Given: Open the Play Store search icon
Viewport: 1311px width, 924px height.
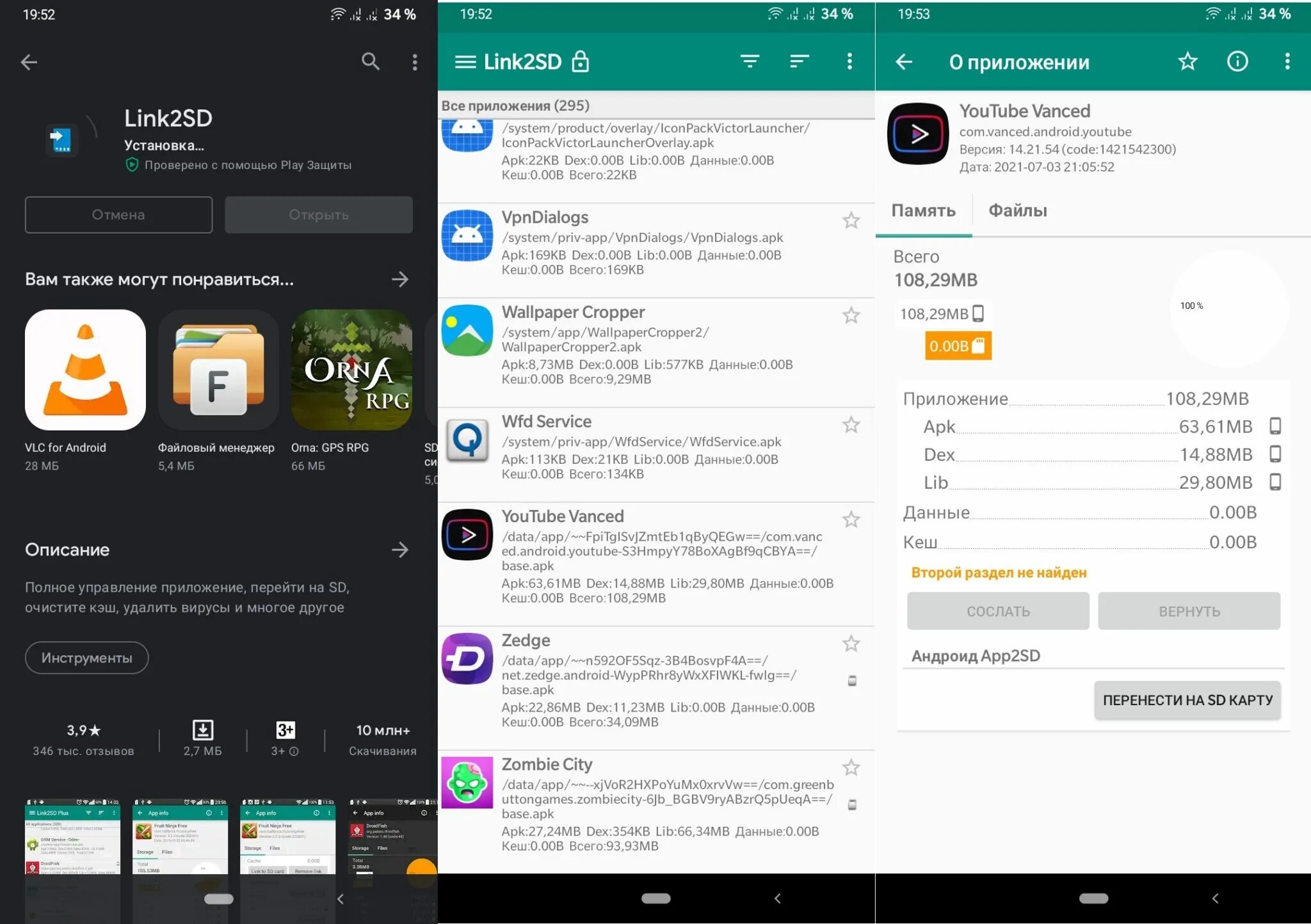Looking at the screenshot, I should coord(371,61).
